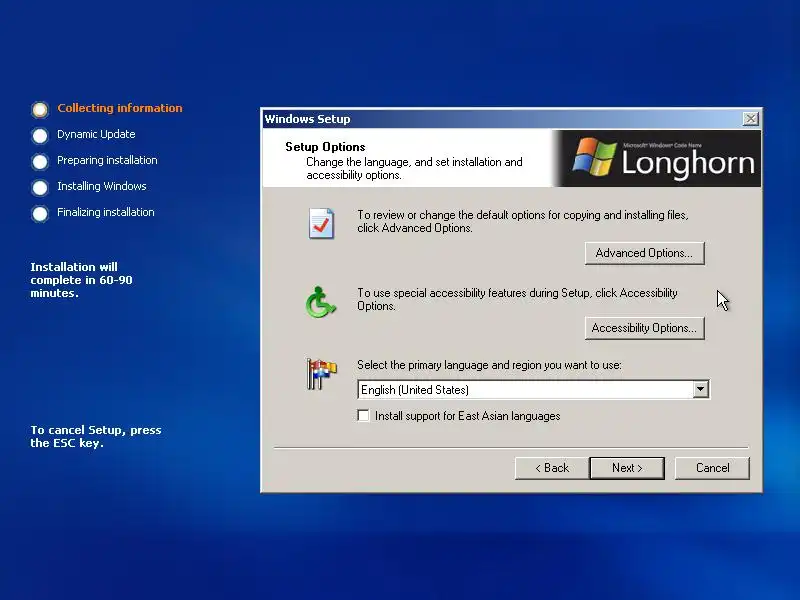Go Back to previous setup page

point(552,468)
